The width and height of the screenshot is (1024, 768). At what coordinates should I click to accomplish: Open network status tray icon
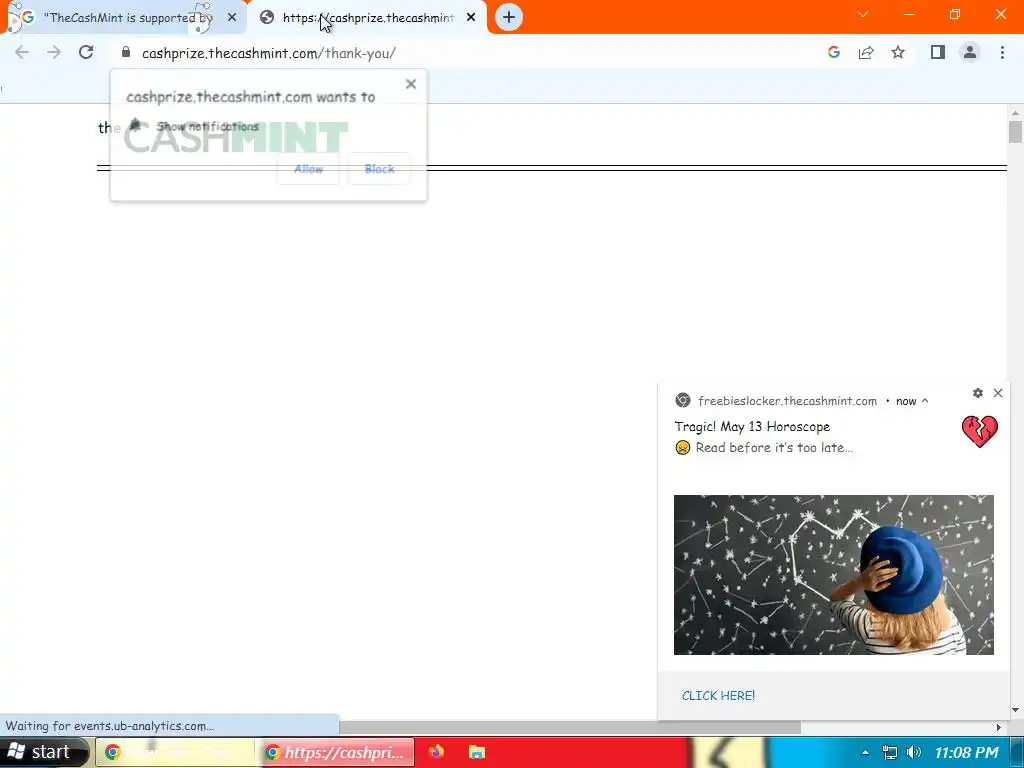(889, 752)
